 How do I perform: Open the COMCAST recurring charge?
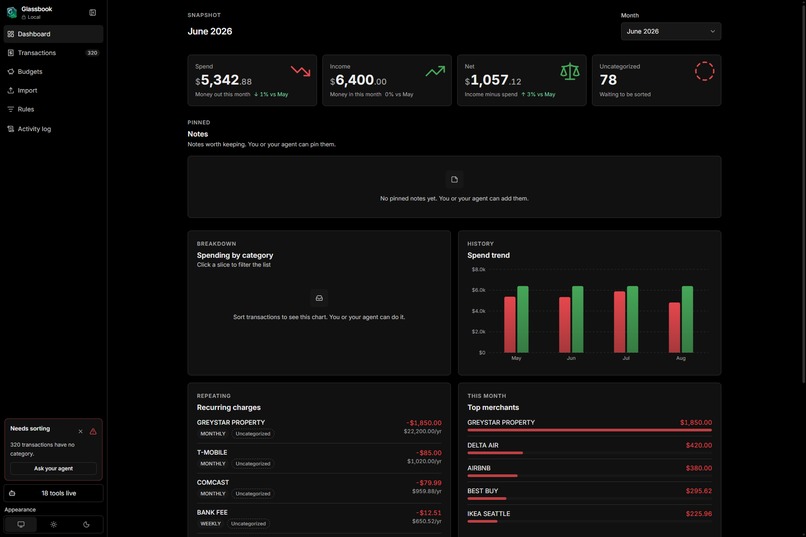319,488
